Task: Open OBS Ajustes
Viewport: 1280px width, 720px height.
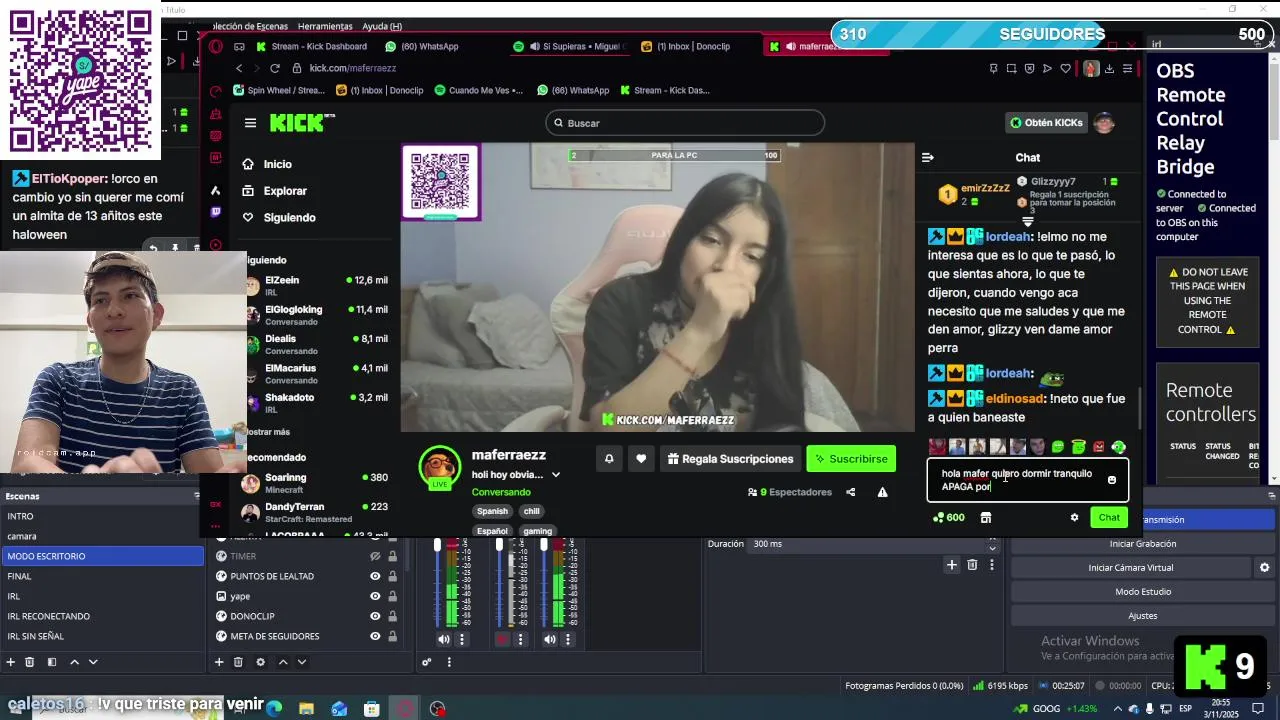Action: tap(1142, 616)
